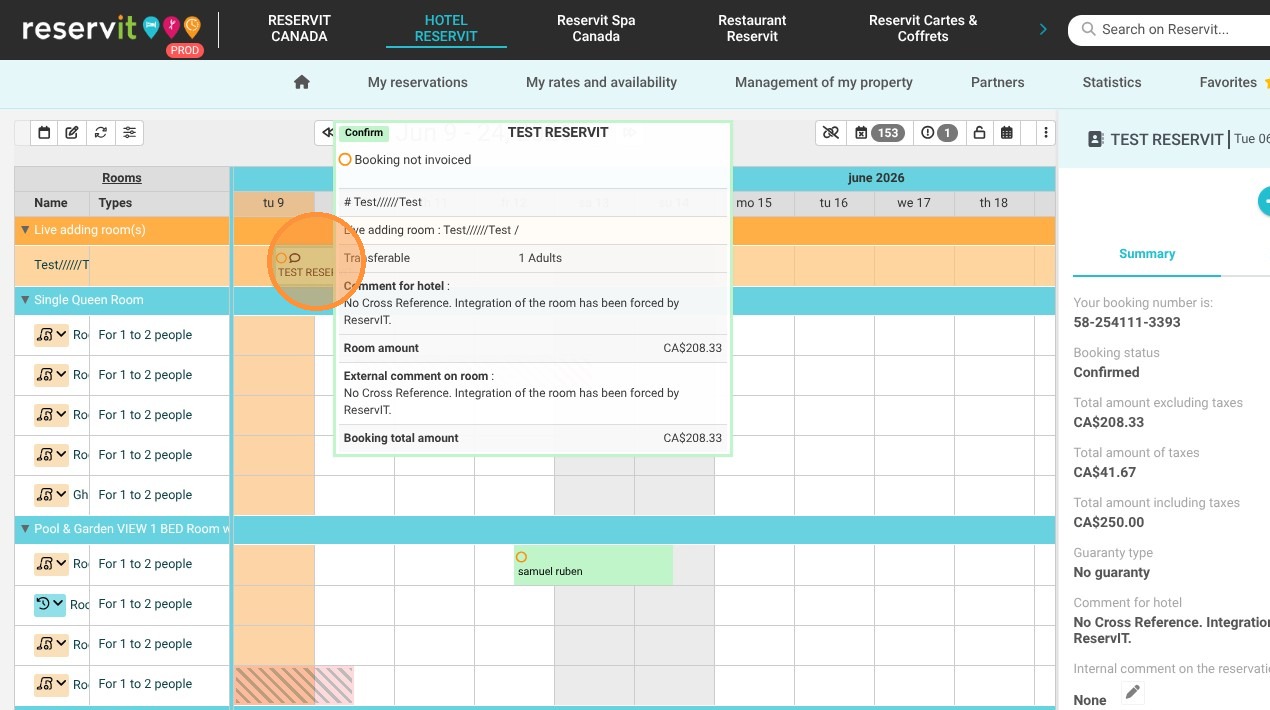Open housekeeping dropdown on the Gh room row

(51, 494)
